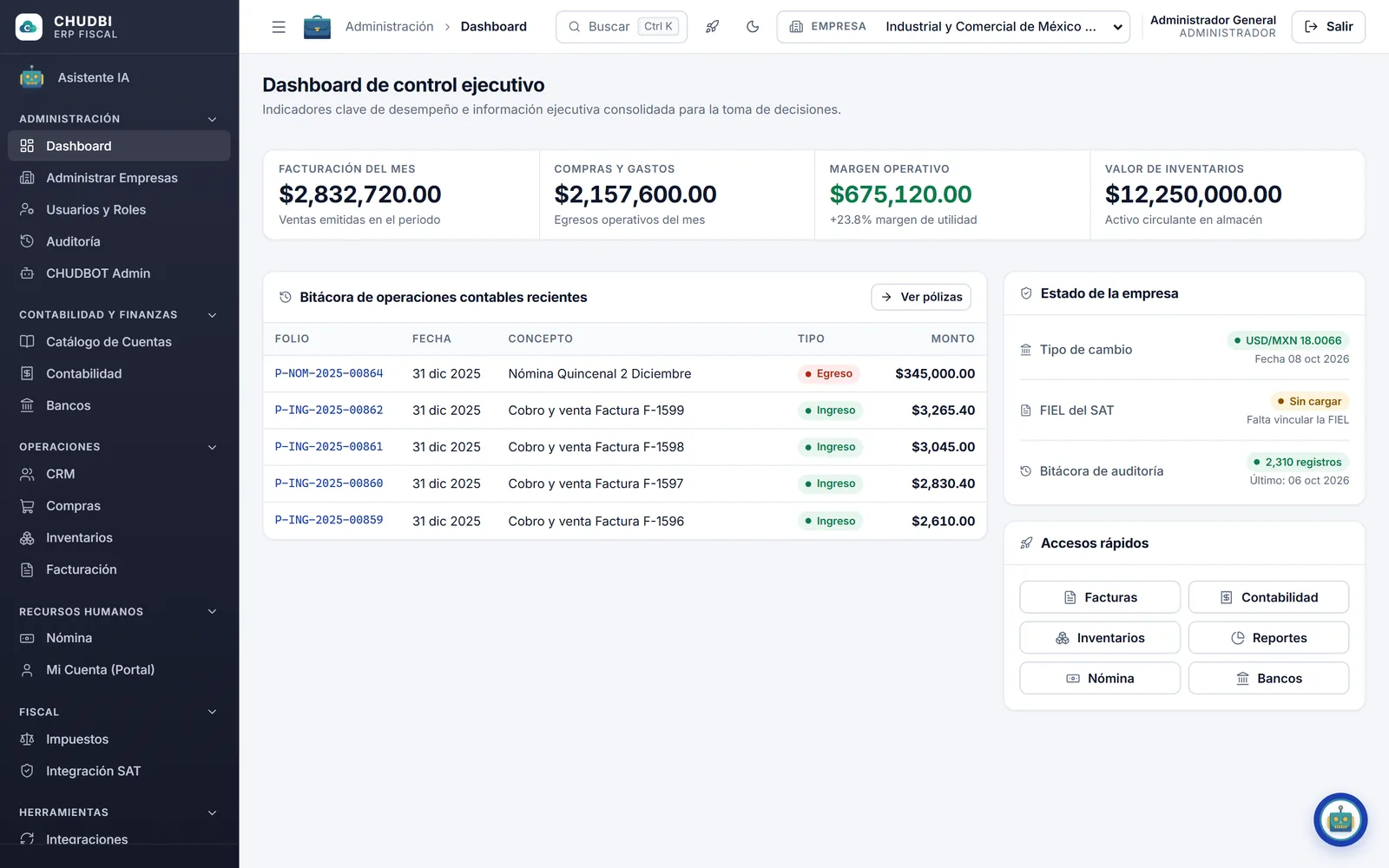Open Integraciones in the sidebar
The width and height of the screenshot is (1389, 868).
coord(119,839)
